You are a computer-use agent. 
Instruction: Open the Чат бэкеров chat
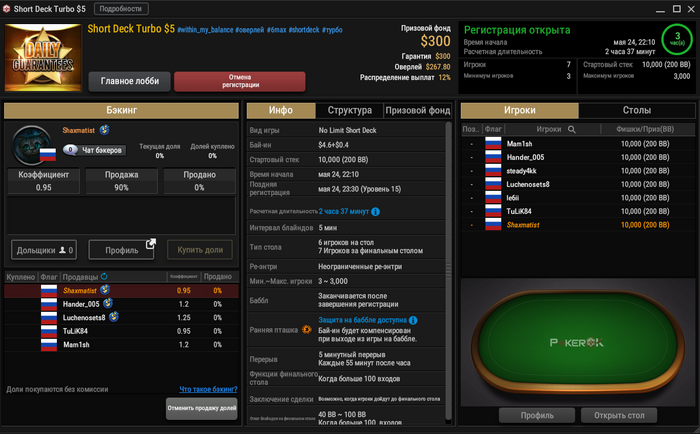pyautogui.click(x=94, y=150)
